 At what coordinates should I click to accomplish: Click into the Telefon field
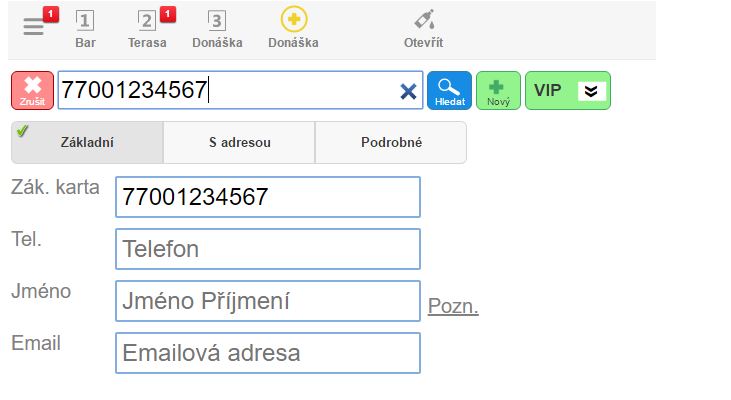click(267, 249)
